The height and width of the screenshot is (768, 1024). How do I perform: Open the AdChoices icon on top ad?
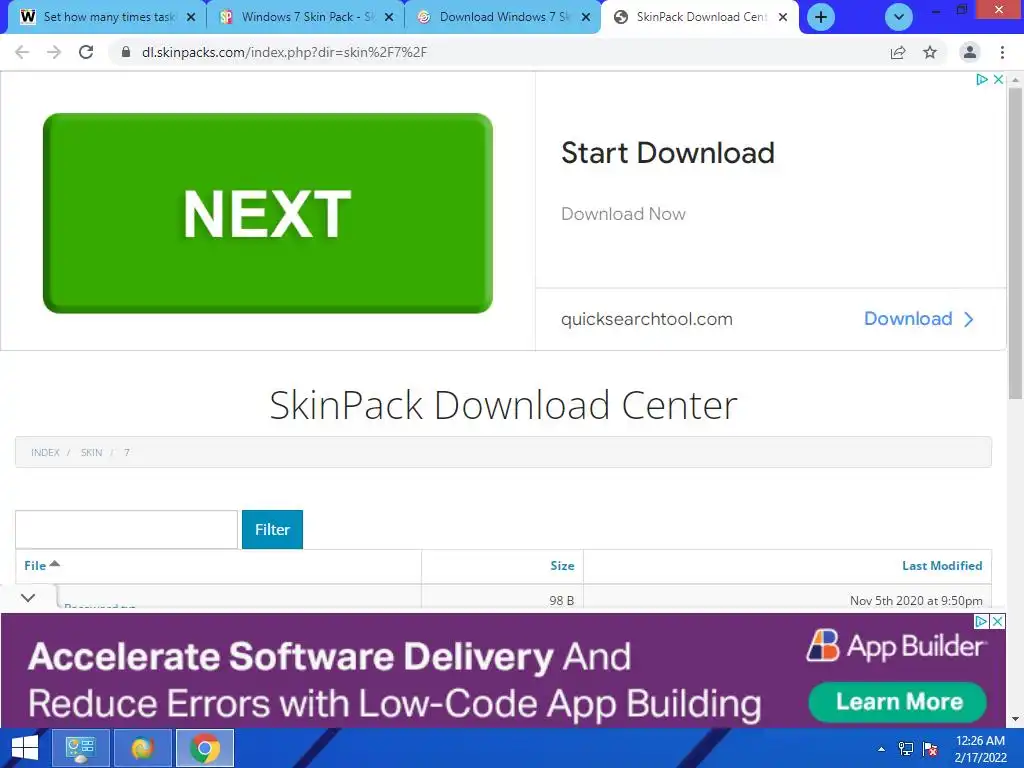[981, 79]
